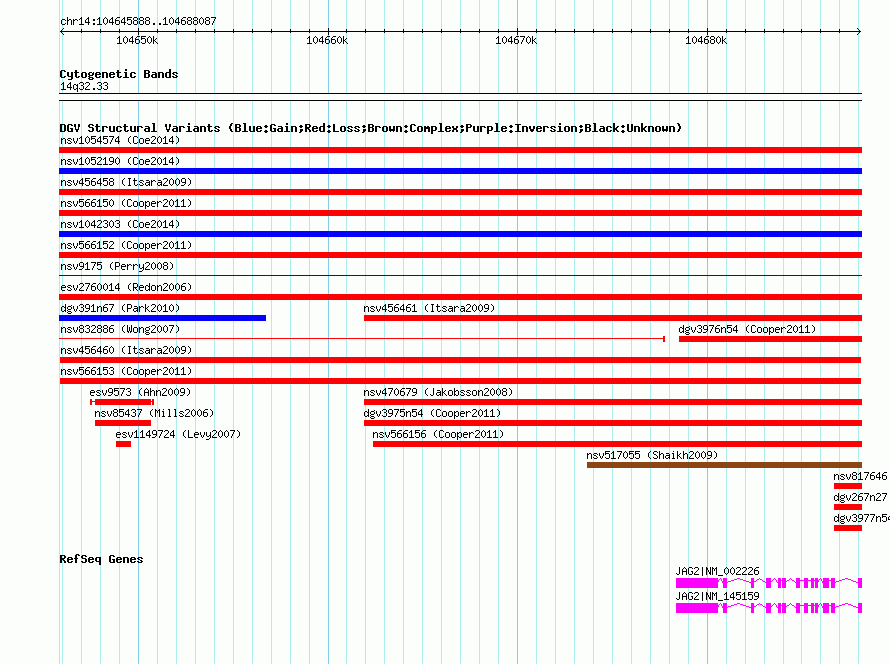Click the nsv1054574 (Coe2014) red variant bar
Screen dimensions: 890x664
tap(460, 150)
